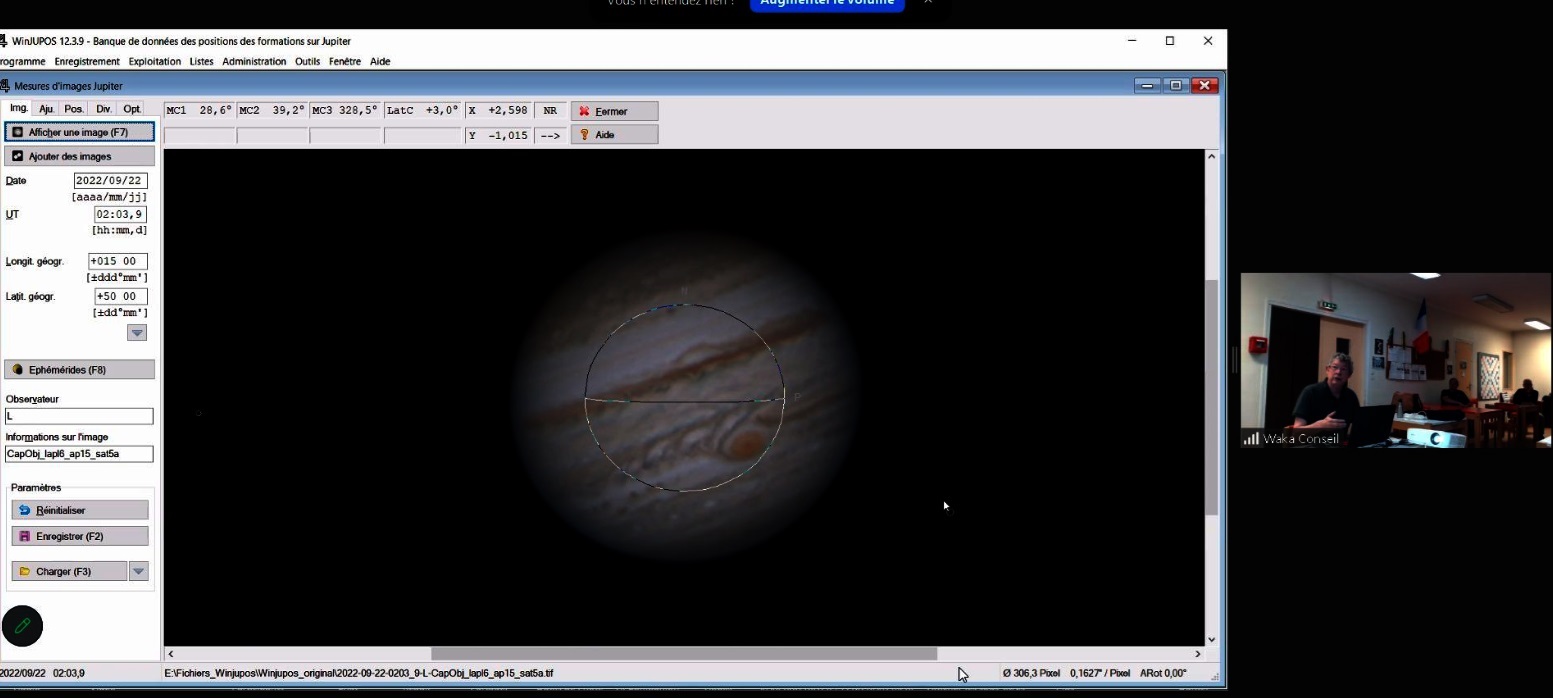Click the Latit. géogr. field +50 00

[x=120, y=296]
